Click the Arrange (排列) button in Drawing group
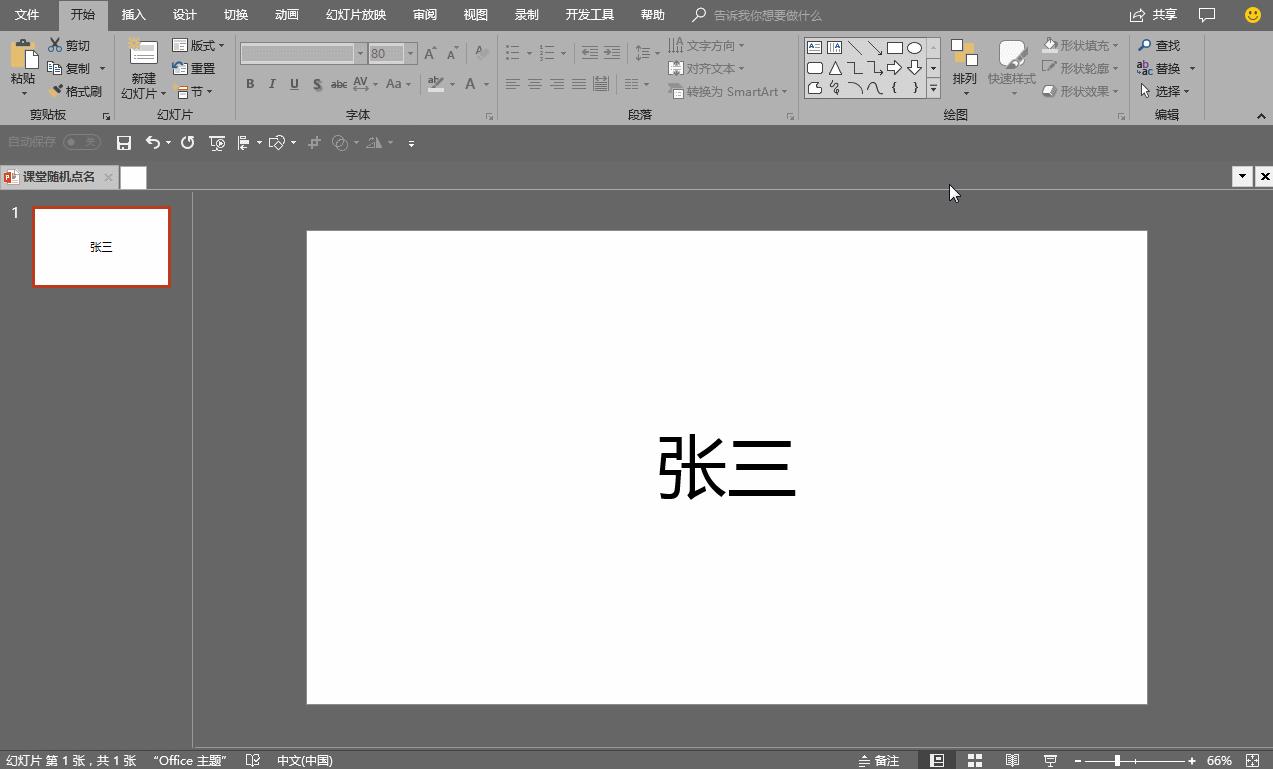The image size is (1273, 769). (963, 67)
